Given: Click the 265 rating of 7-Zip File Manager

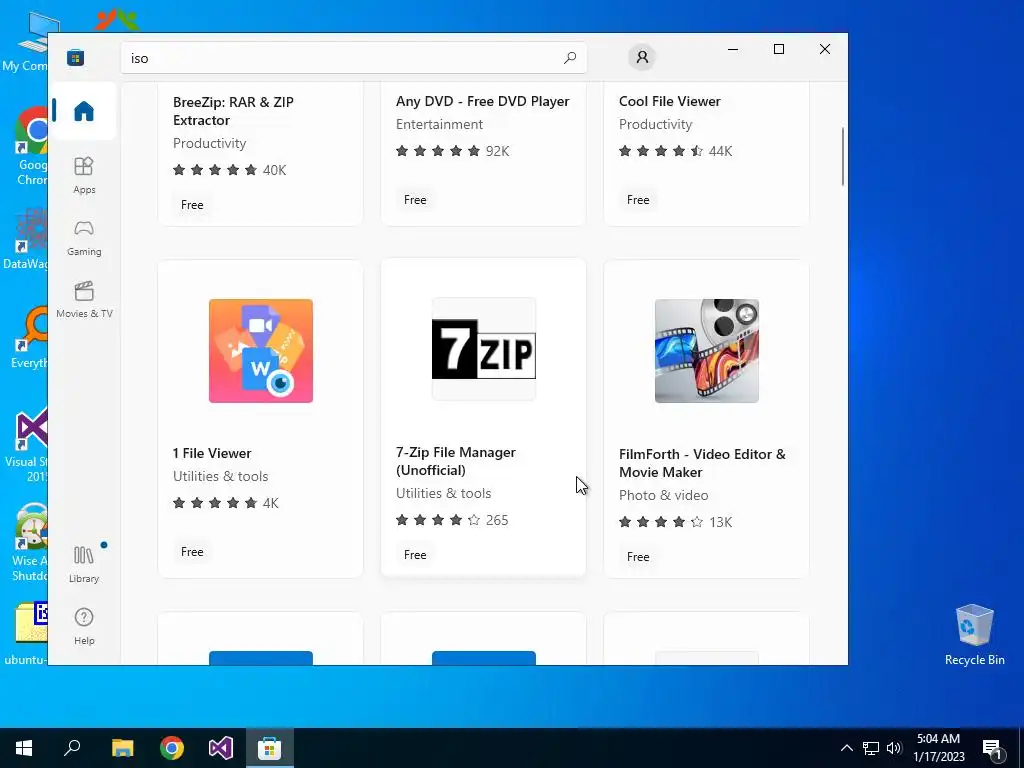Looking at the screenshot, I should [x=452, y=520].
